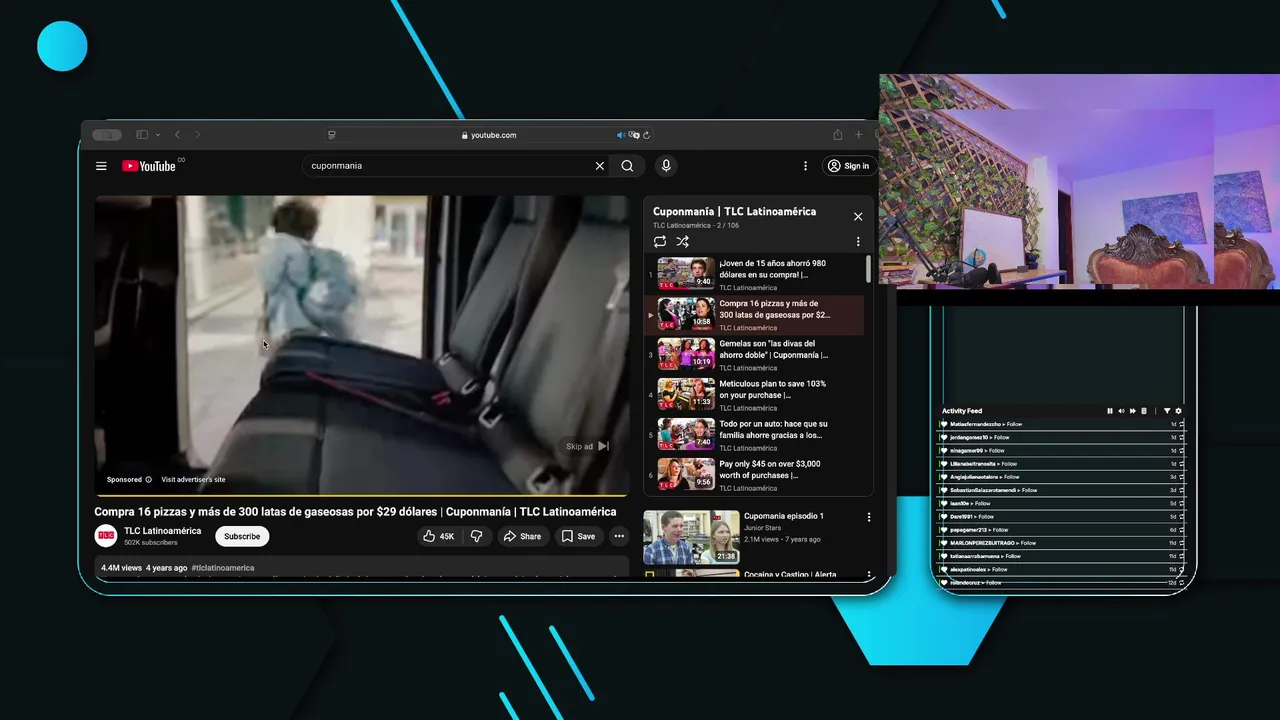
Task: Subscribe to TLC Latinoamérica
Action: (242, 536)
